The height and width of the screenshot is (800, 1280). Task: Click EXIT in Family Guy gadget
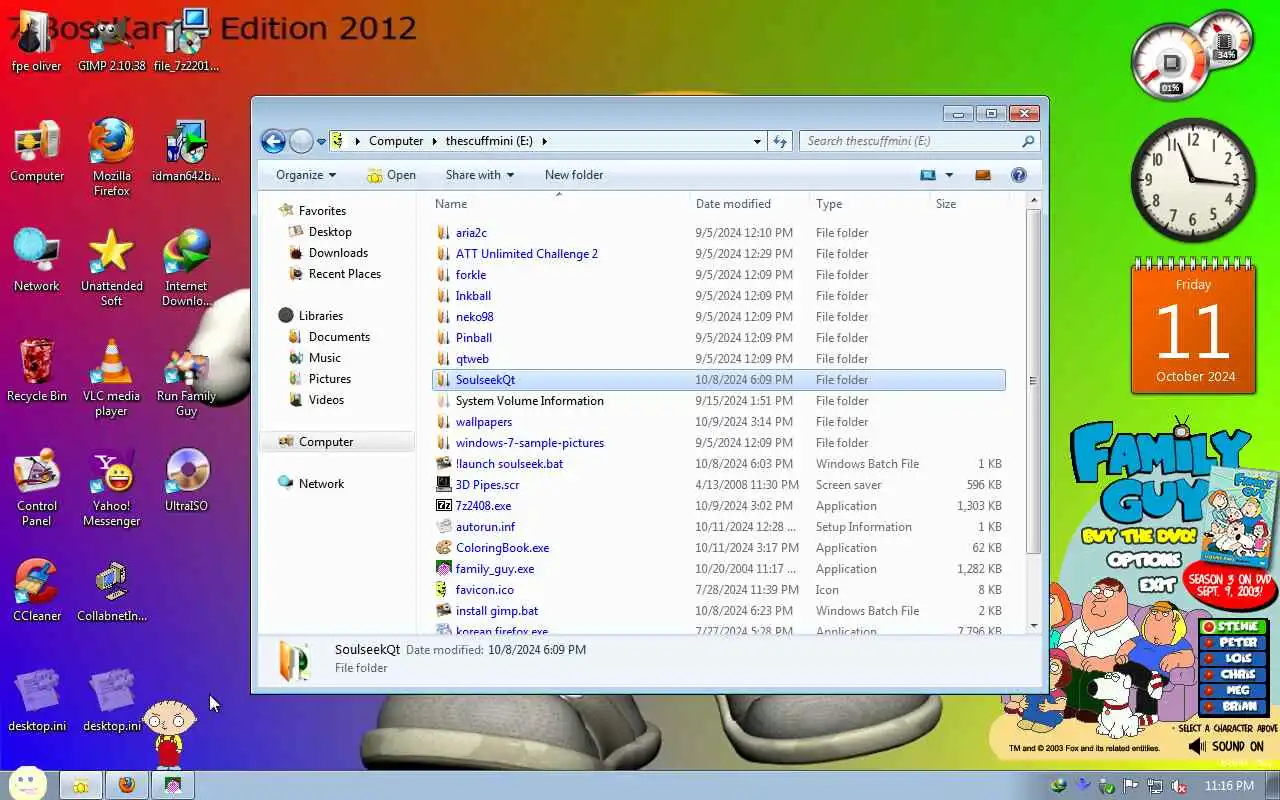pos(1158,584)
